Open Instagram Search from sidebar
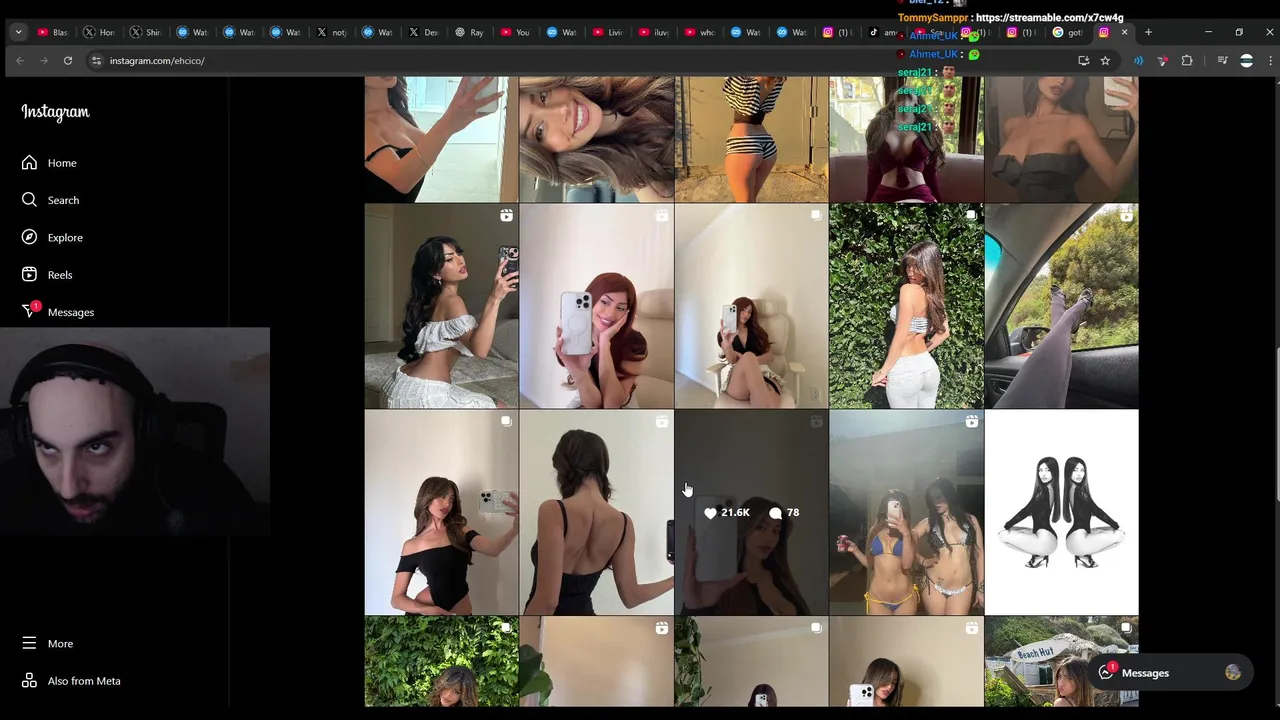Screen dimensions: 1280x720 click(50, 200)
